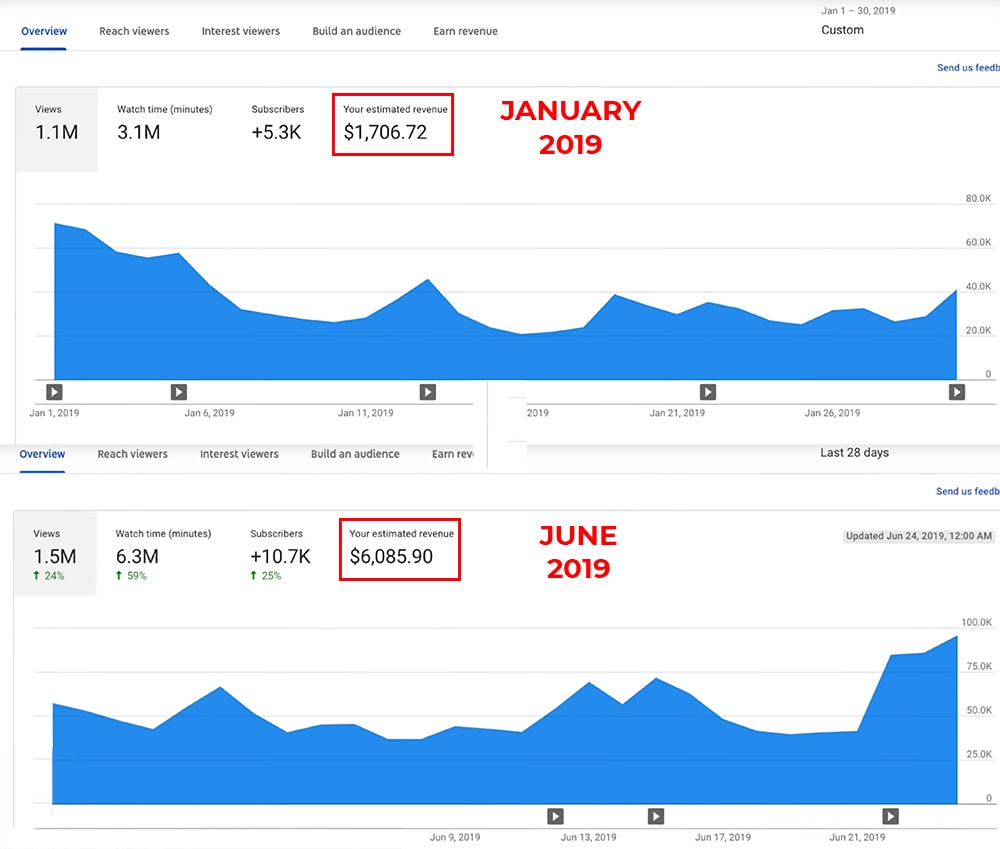Viewport: 1000px width, 849px height.
Task: Switch to the Build an audience tab
Action: pos(357,31)
